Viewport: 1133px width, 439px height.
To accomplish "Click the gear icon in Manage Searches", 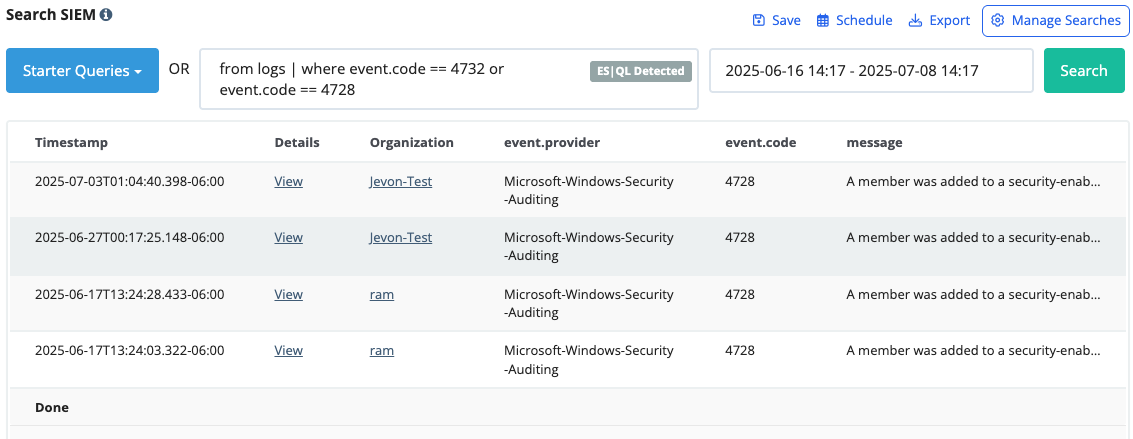I will coord(998,20).
